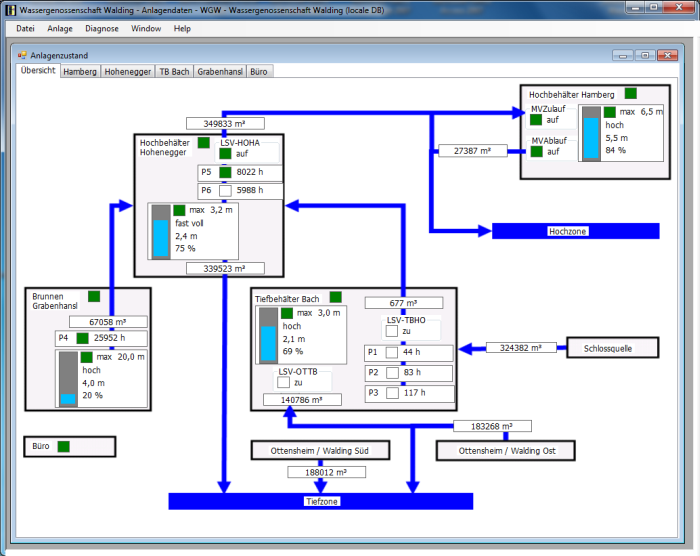Image resolution: width=700 pixels, height=556 pixels.
Task: Open the Diagnose menu
Action: tap(101, 29)
